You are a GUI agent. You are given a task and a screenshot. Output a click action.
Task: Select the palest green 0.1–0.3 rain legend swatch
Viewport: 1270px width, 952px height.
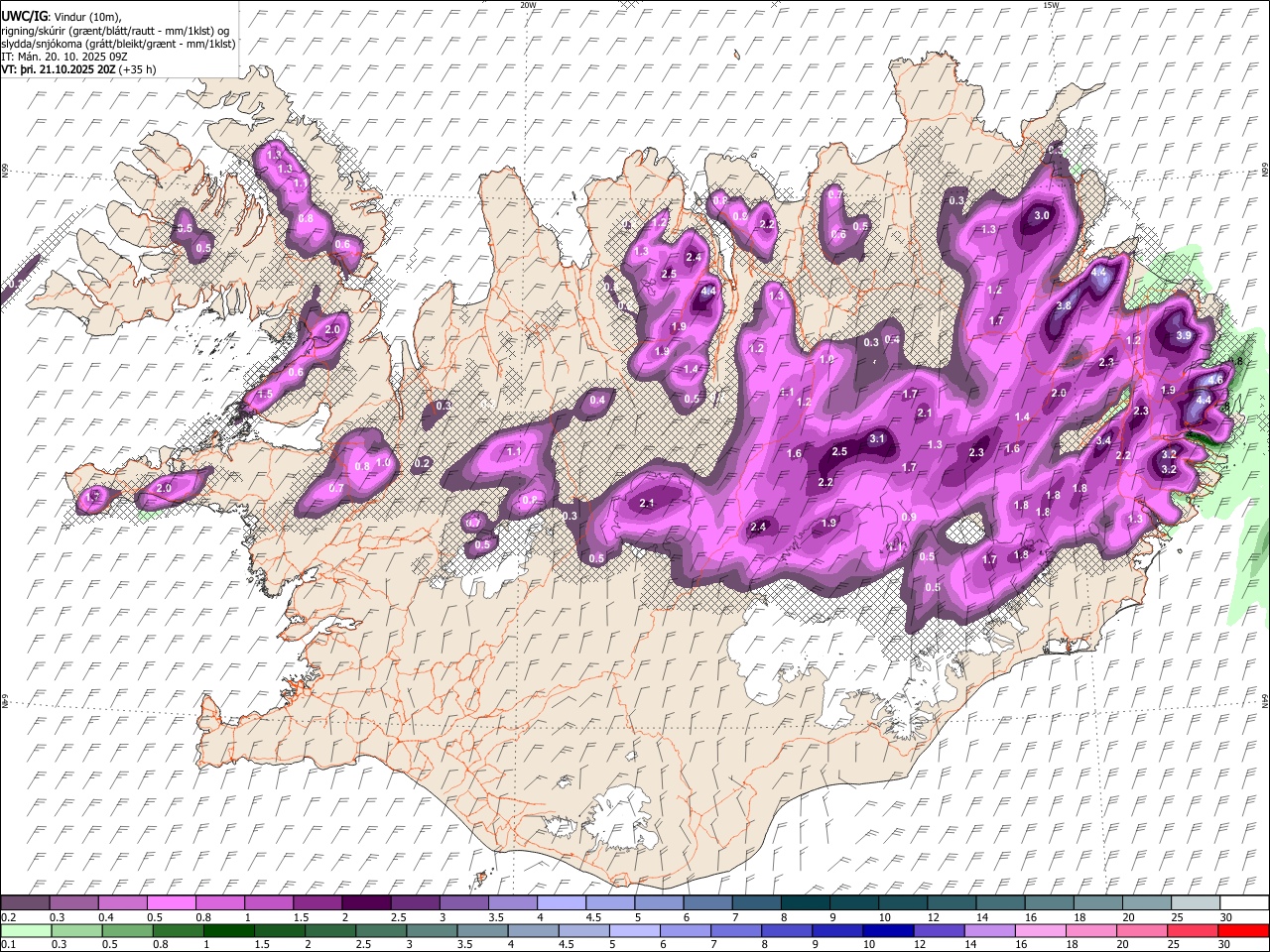(26, 930)
